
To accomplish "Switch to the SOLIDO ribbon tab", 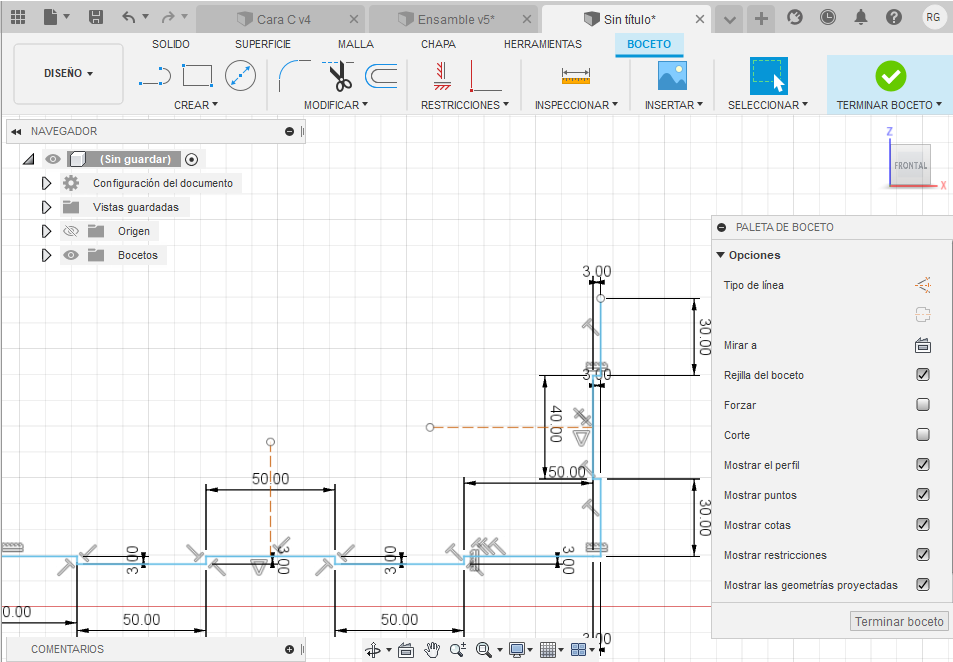I will (171, 44).
